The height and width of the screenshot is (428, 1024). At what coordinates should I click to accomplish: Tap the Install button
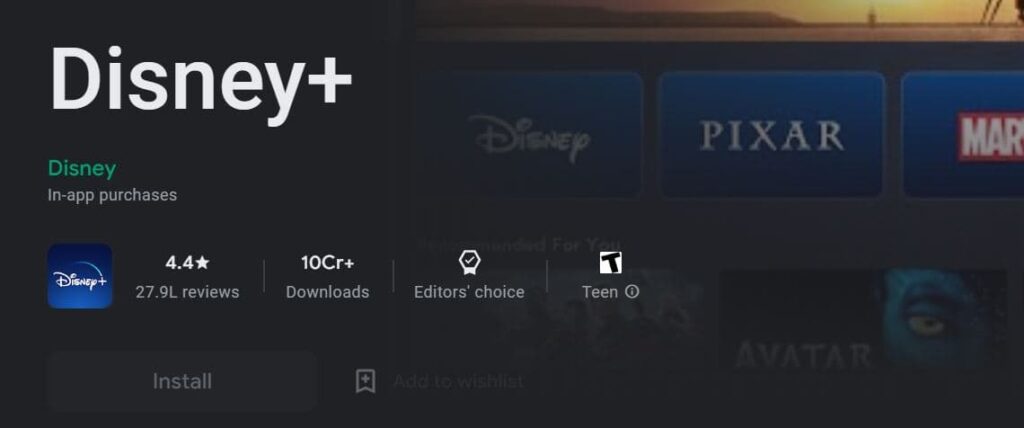click(182, 381)
